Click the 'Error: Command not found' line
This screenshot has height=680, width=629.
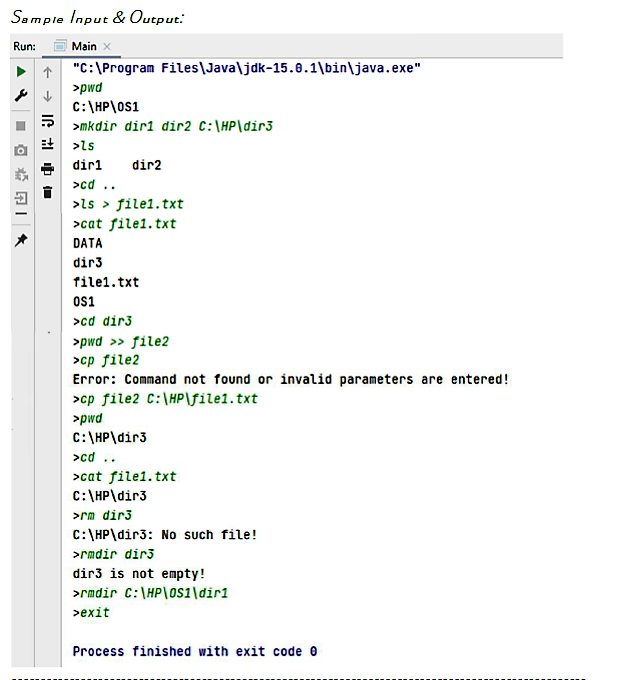click(291, 379)
